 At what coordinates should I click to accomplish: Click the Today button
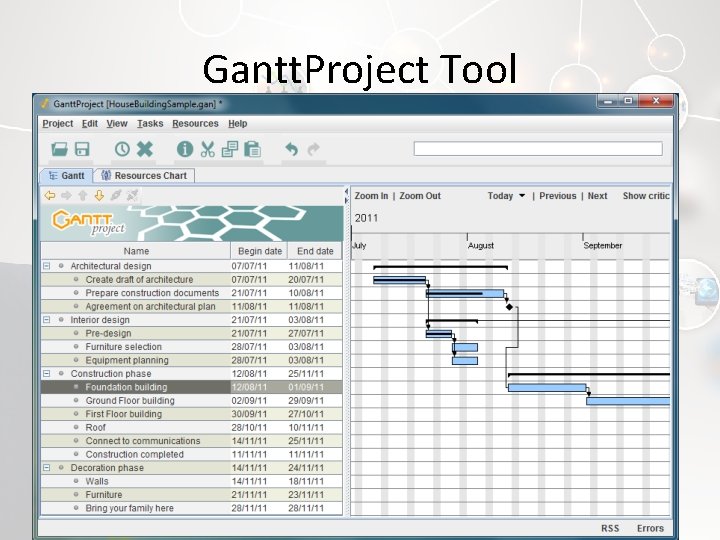500,196
